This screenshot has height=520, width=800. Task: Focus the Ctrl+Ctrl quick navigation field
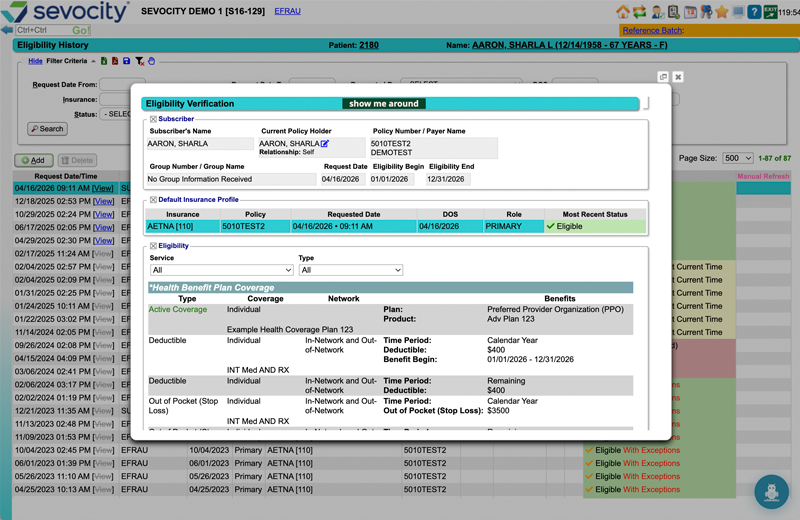click(43, 30)
